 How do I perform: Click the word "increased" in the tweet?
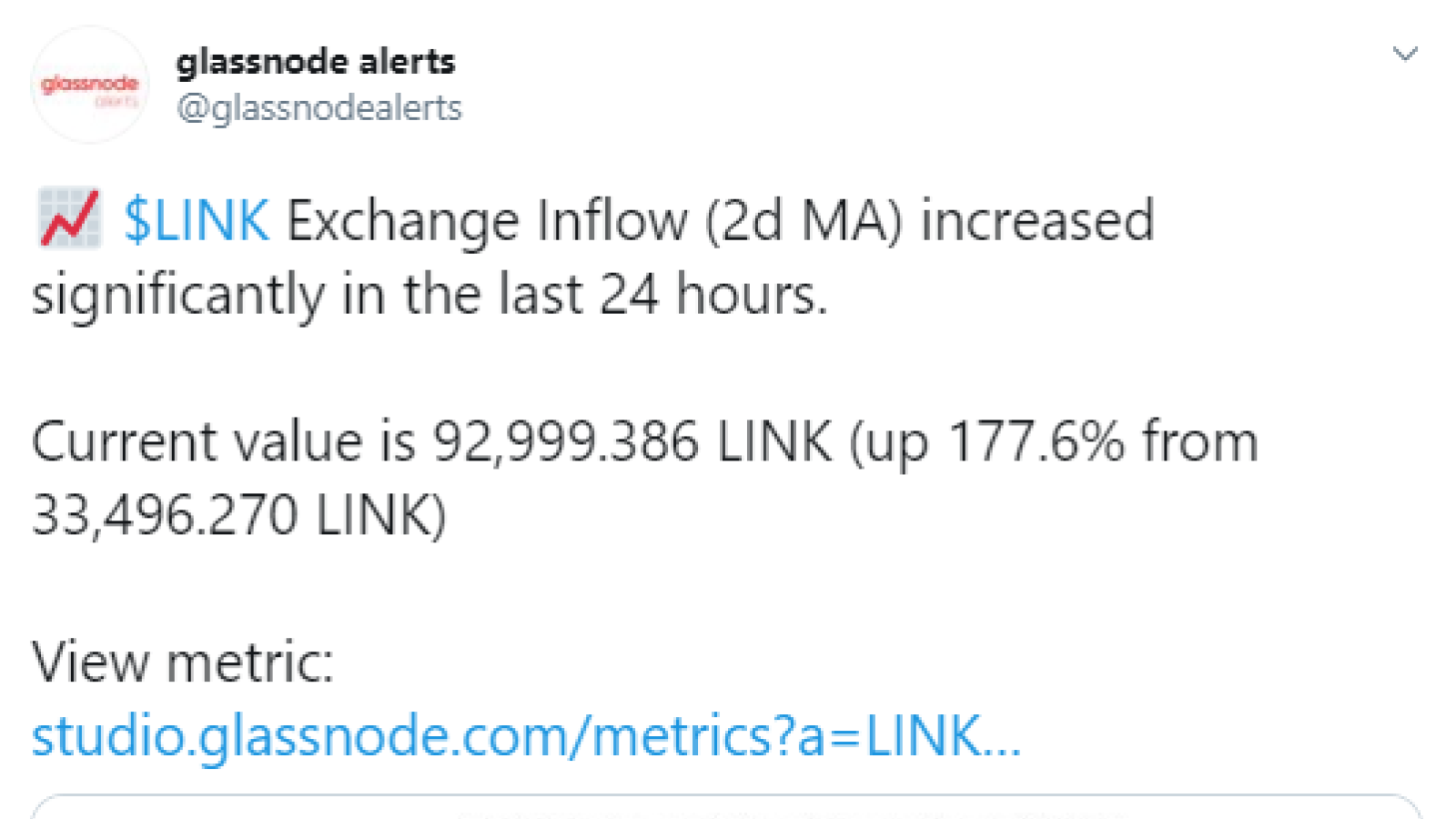coord(1037,220)
